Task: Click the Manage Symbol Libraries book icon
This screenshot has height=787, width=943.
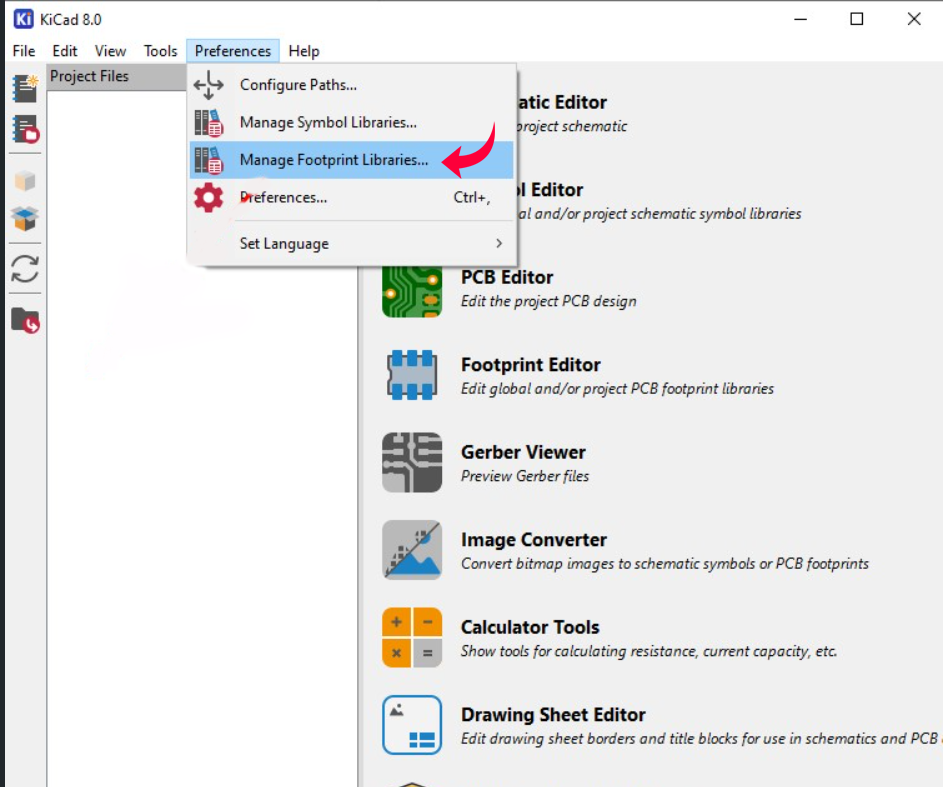Action: [209, 123]
